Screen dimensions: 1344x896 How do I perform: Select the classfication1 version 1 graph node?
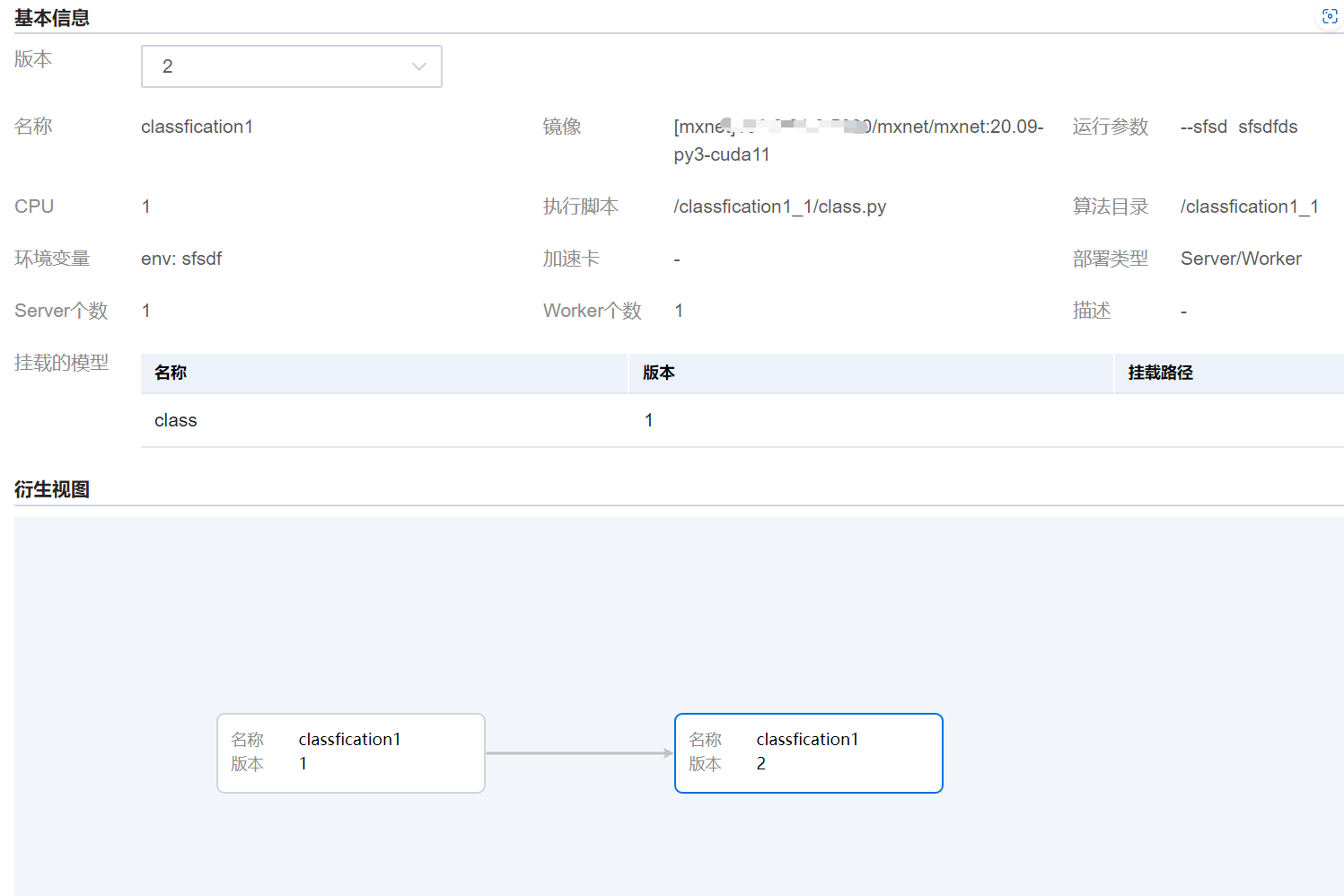[351, 752]
